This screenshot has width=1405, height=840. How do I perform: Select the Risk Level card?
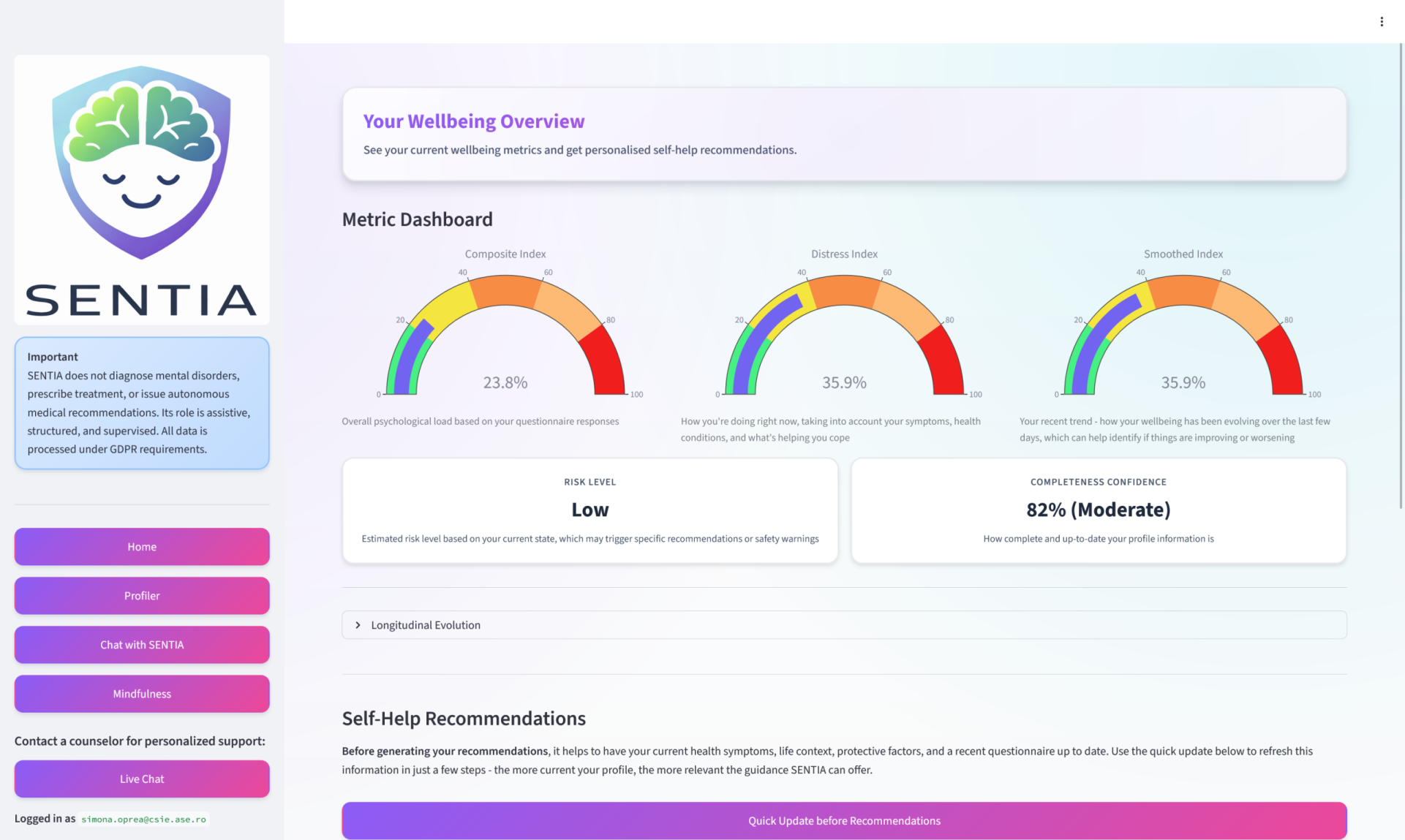(590, 511)
